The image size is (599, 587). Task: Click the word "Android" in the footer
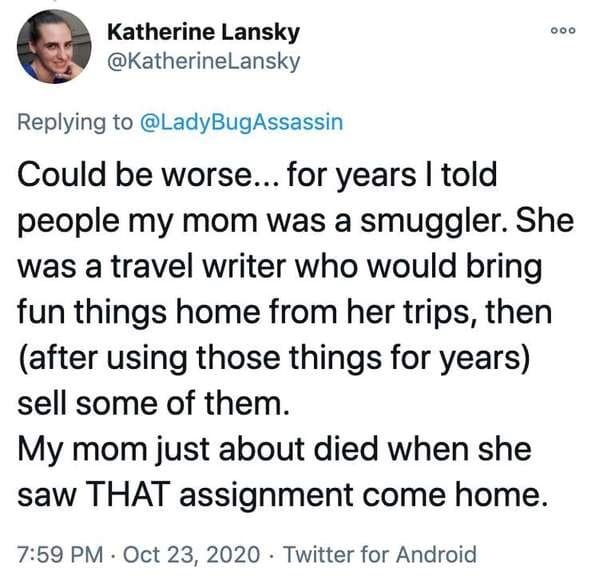(436, 555)
